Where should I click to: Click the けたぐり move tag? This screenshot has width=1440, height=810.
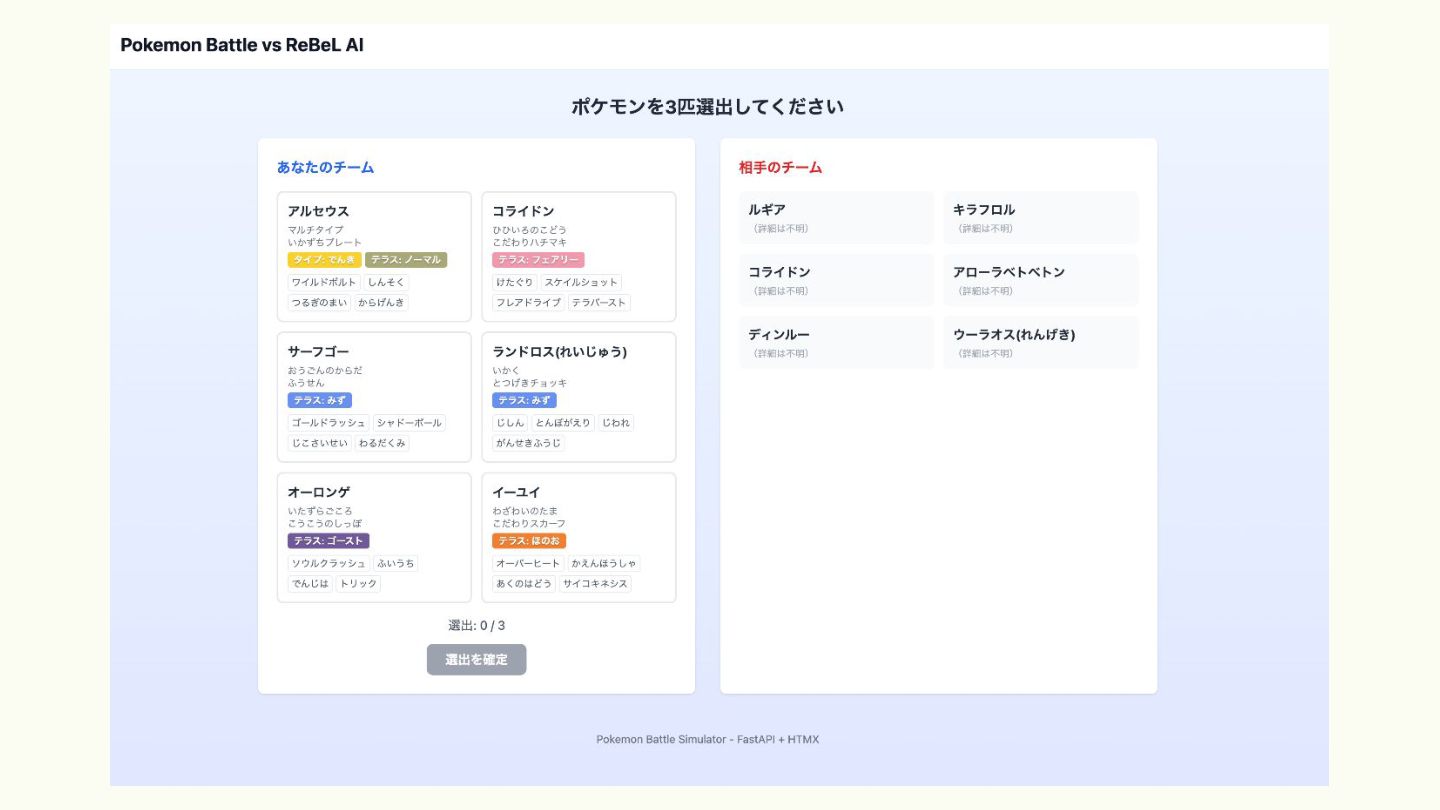point(515,282)
